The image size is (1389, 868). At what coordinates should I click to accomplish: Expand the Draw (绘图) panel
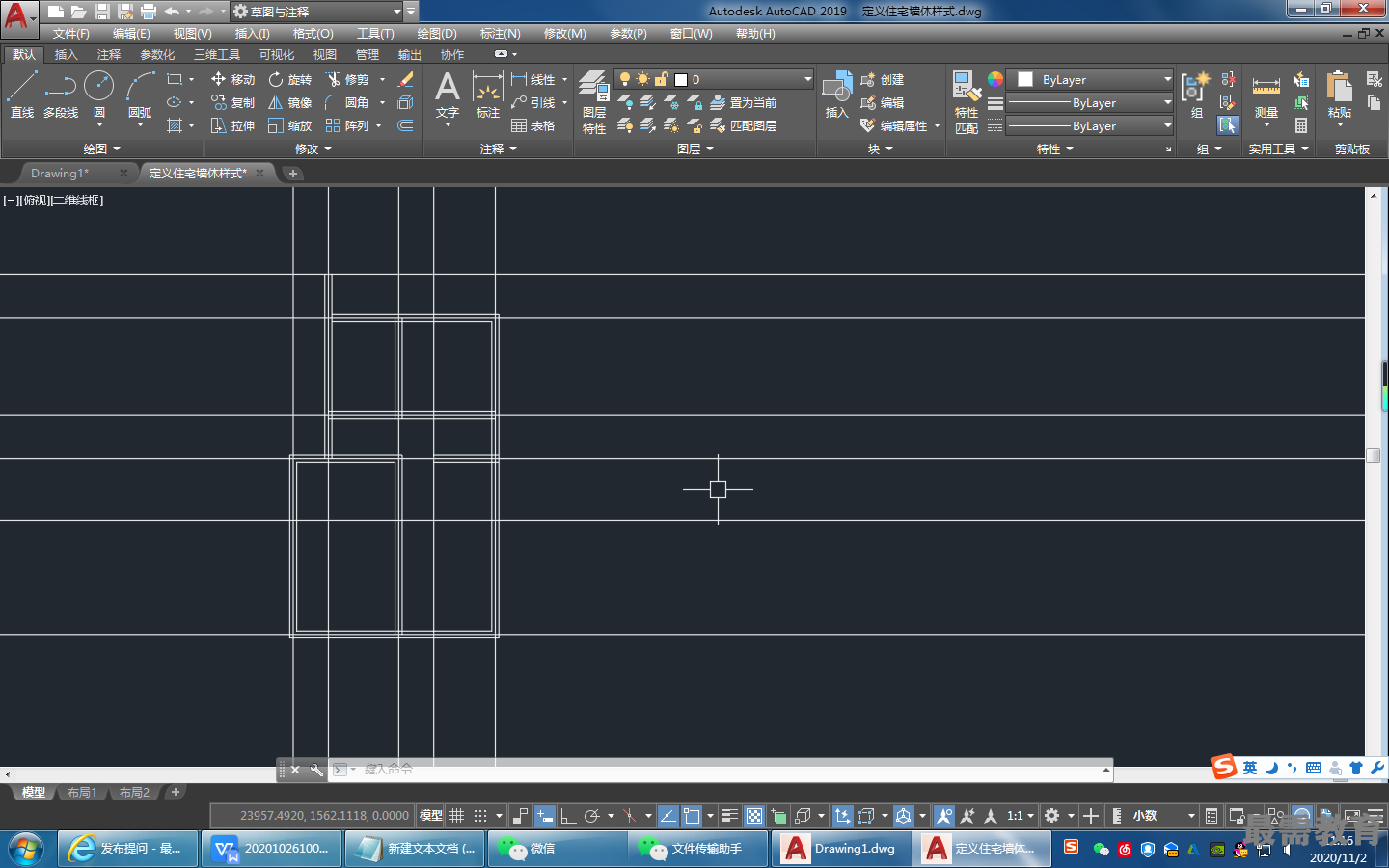(101, 149)
